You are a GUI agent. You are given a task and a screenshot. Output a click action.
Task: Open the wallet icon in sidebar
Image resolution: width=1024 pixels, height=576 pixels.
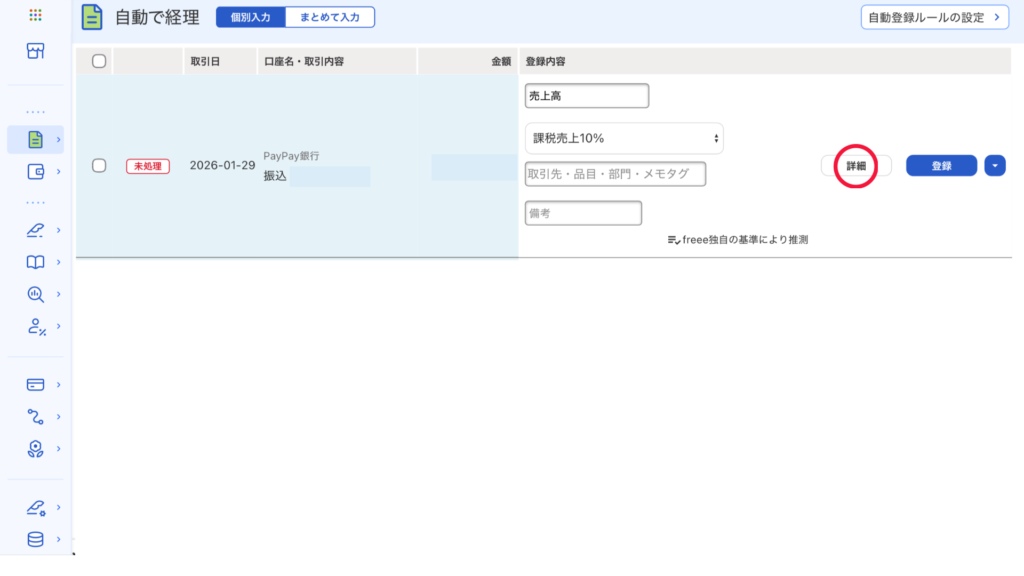(36, 171)
